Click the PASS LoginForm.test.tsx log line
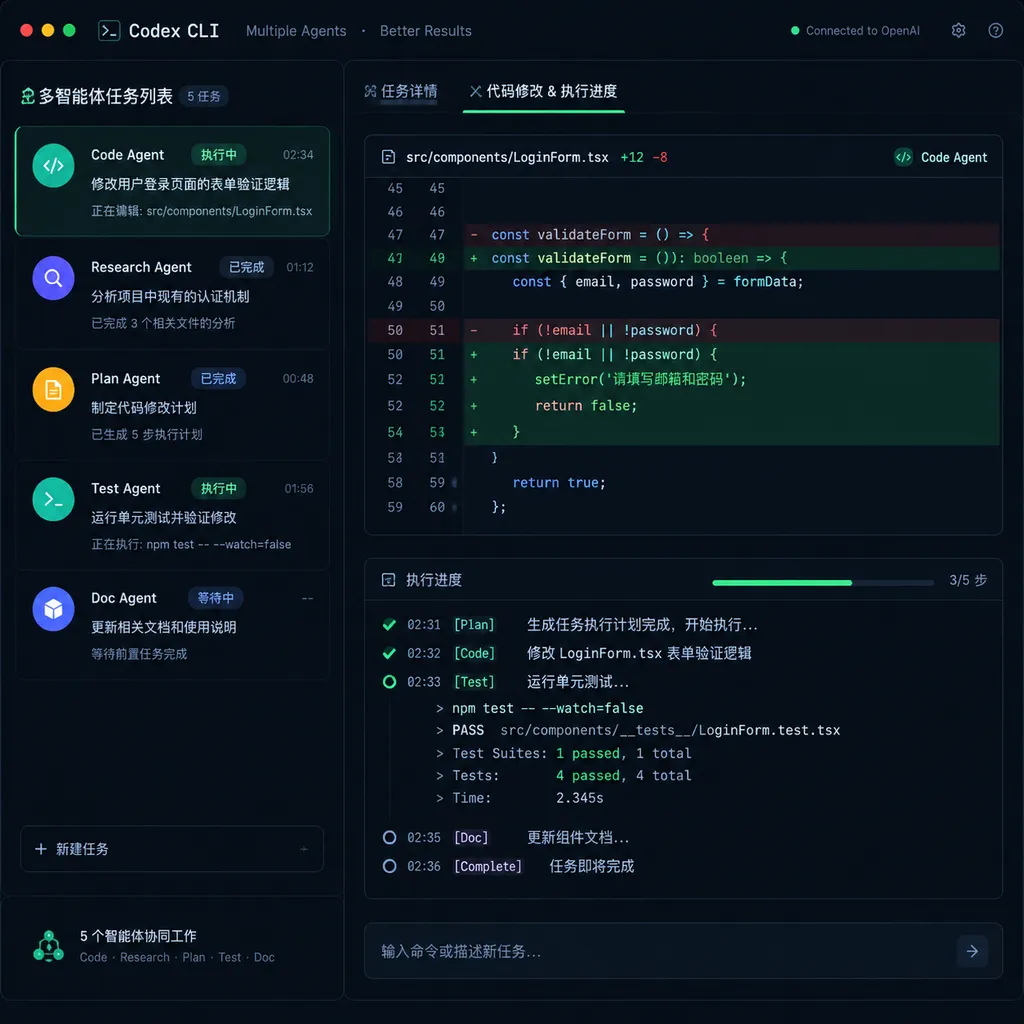Viewport: 1024px width, 1024px height. [638, 730]
